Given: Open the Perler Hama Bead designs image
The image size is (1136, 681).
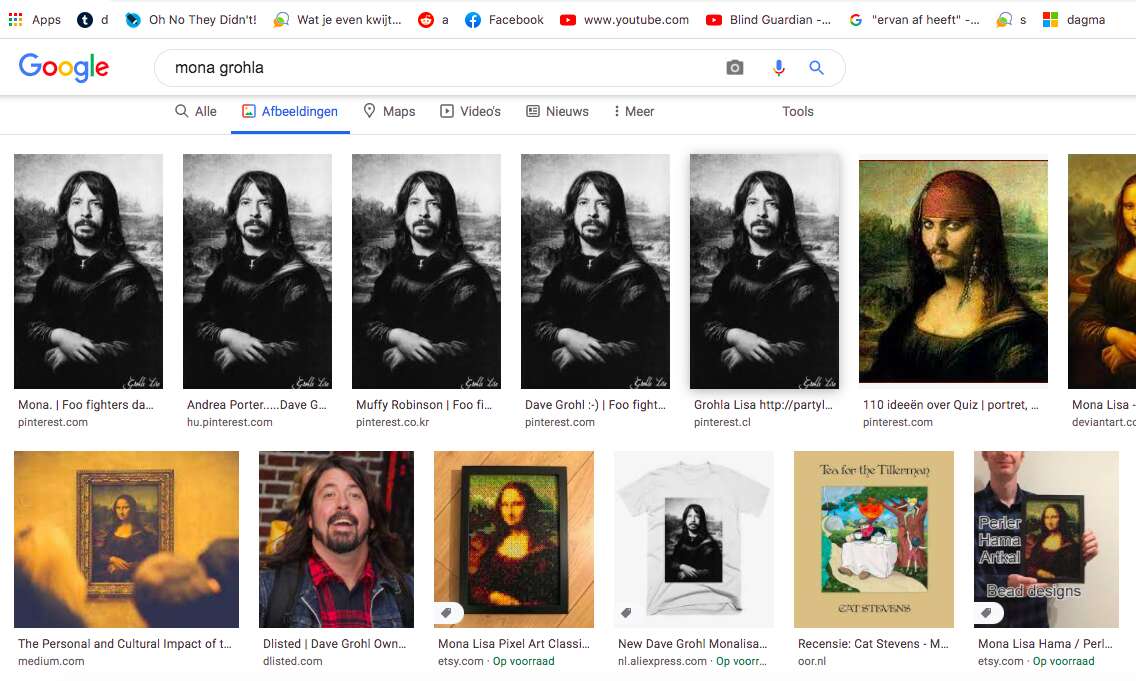Looking at the screenshot, I should point(1046,539).
